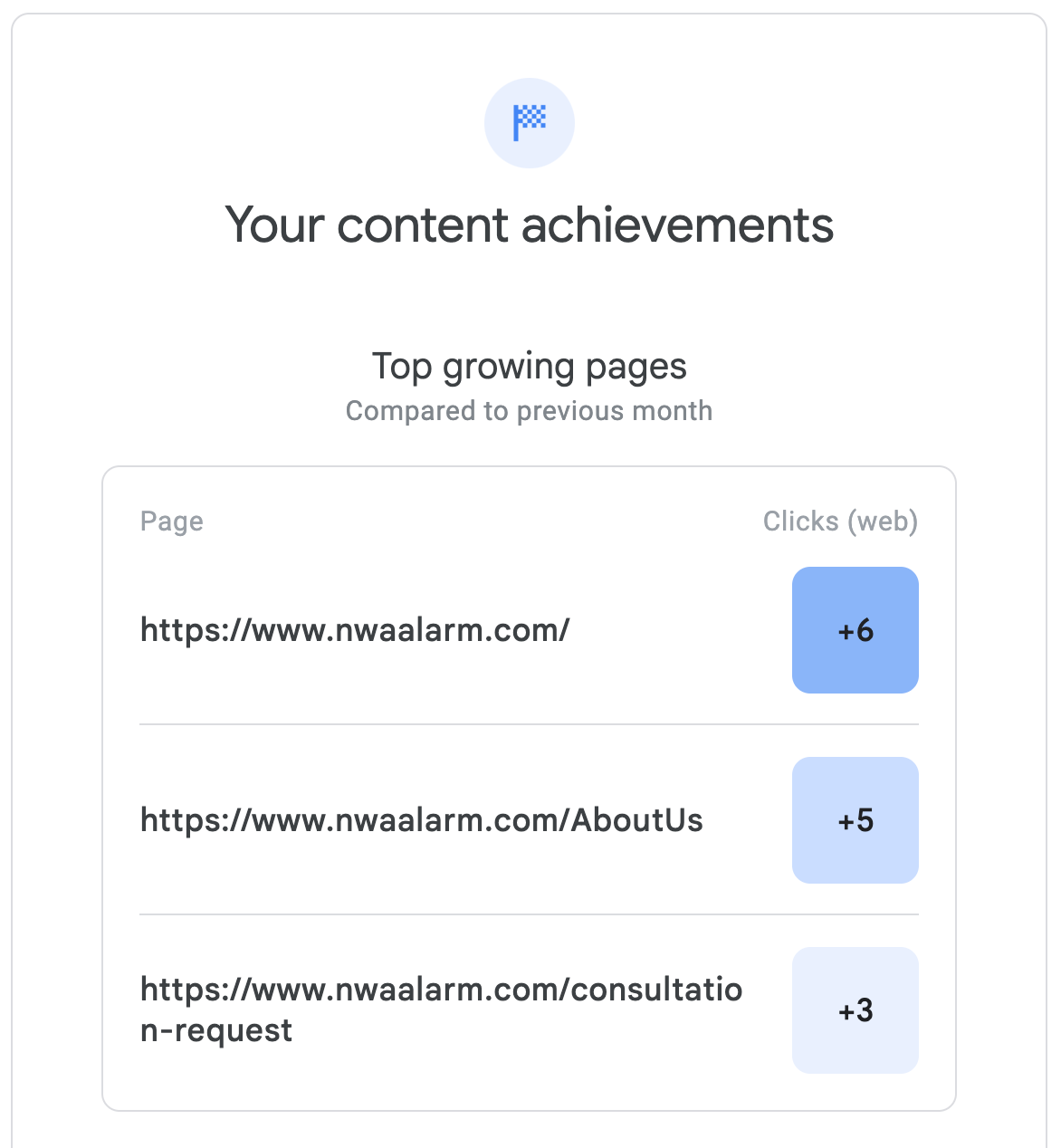Click the pale blue '+3' clicks badge

855,1010
